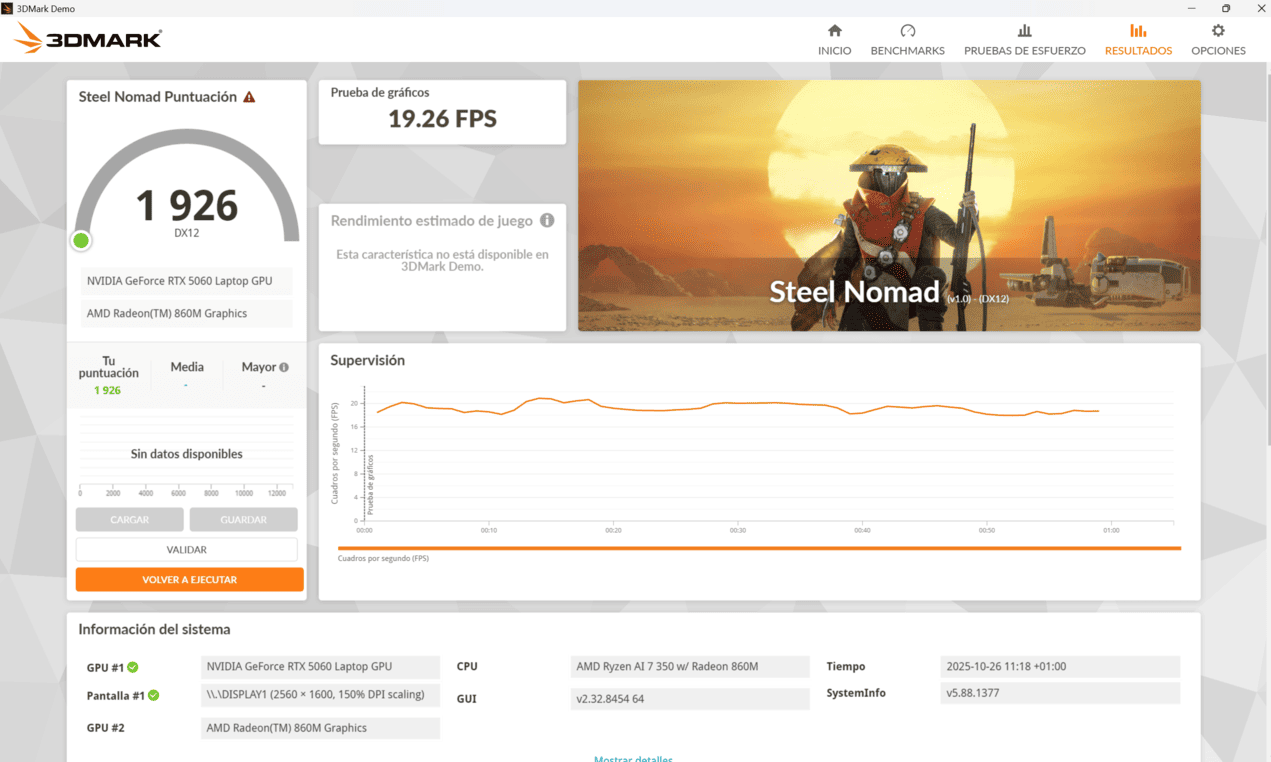Click green check icon next to GPU #1
This screenshot has height=762, width=1271.
click(x=133, y=667)
